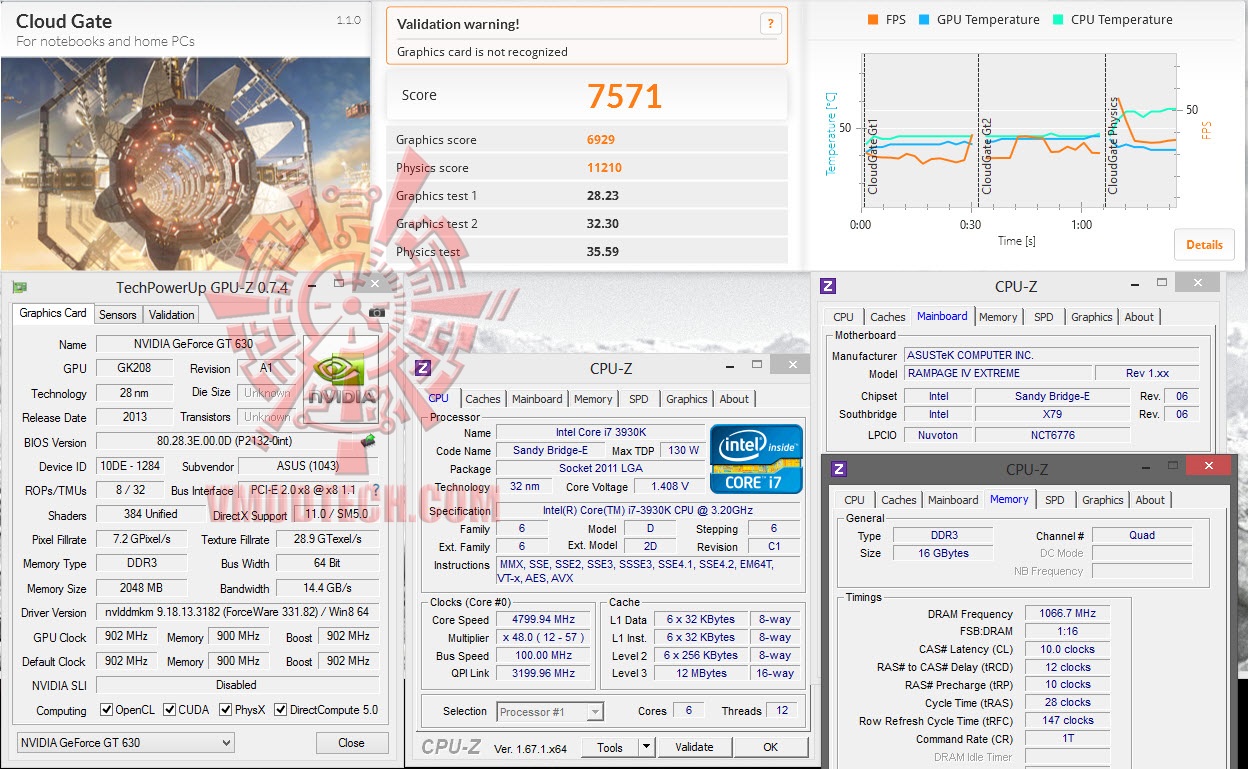Click the Southbridge value X79

point(1052,414)
